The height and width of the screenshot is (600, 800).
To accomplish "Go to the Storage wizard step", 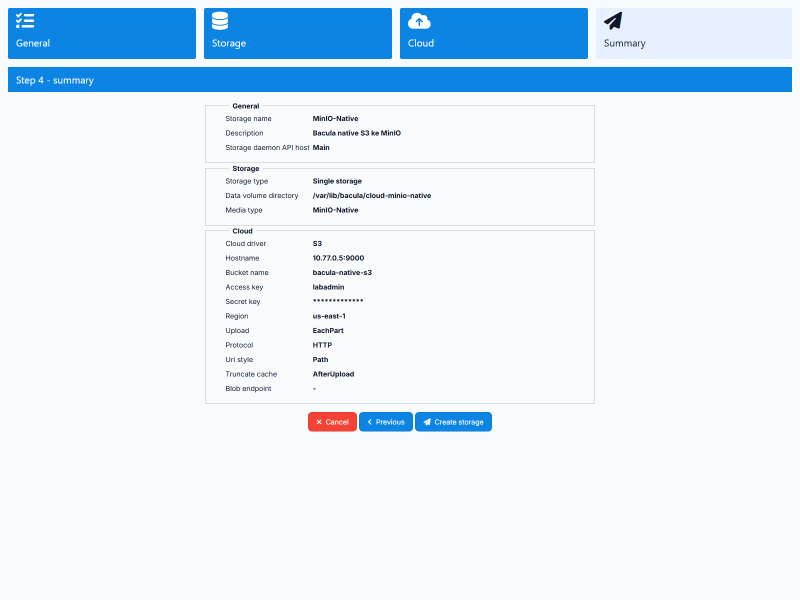I will pyautogui.click(x=298, y=33).
